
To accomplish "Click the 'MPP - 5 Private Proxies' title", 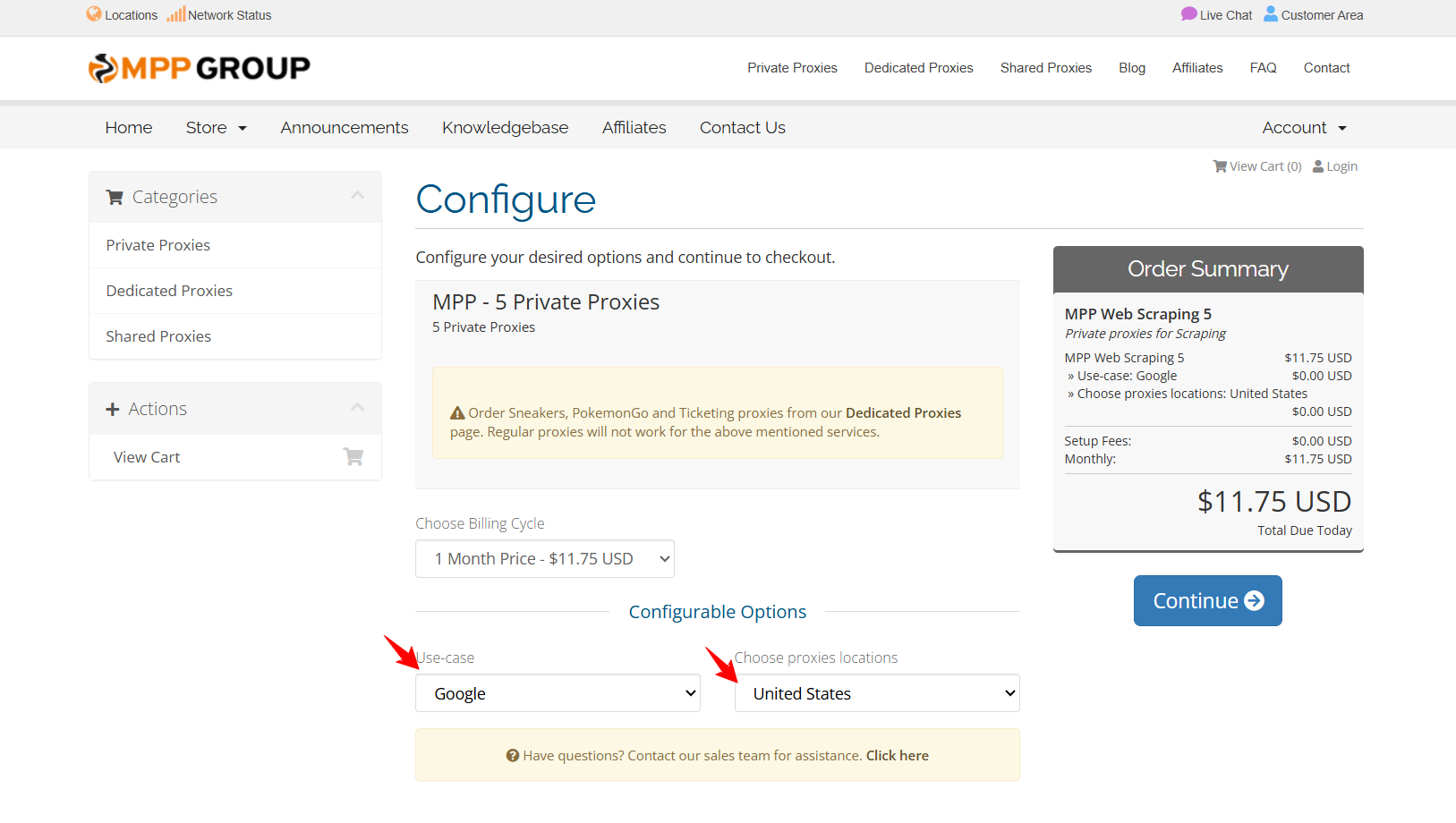I will [546, 302].
